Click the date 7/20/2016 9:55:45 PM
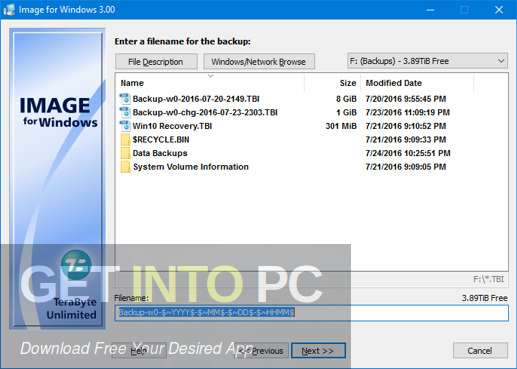This screenshot has width=517, height=369. point(406,99)
